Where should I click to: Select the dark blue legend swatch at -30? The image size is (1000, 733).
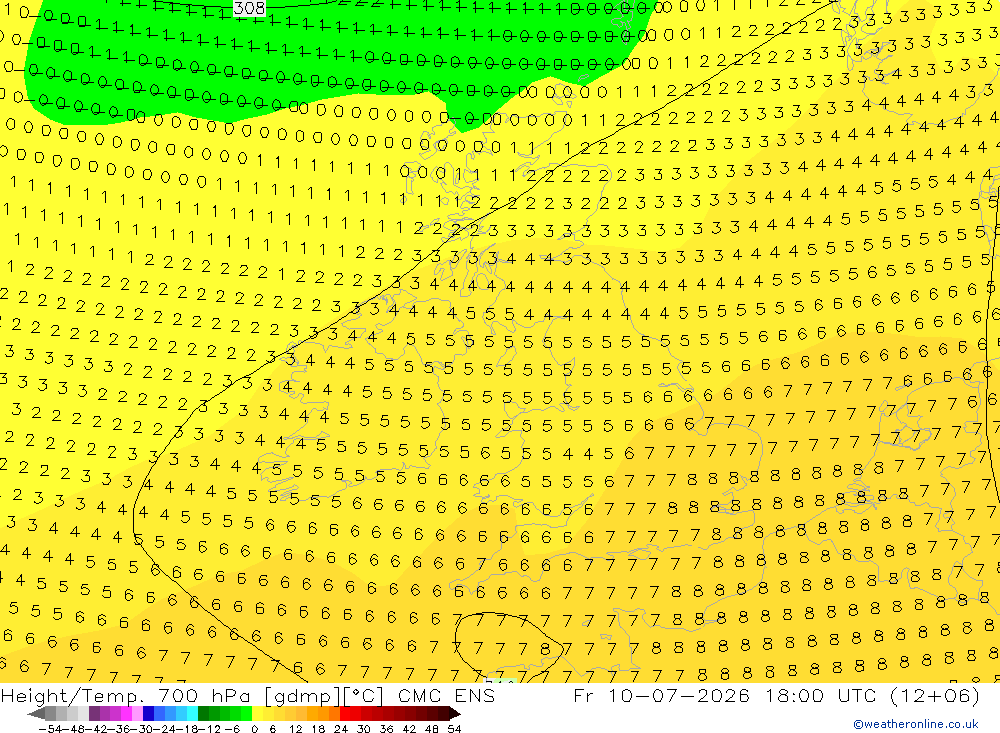point(148,713)
